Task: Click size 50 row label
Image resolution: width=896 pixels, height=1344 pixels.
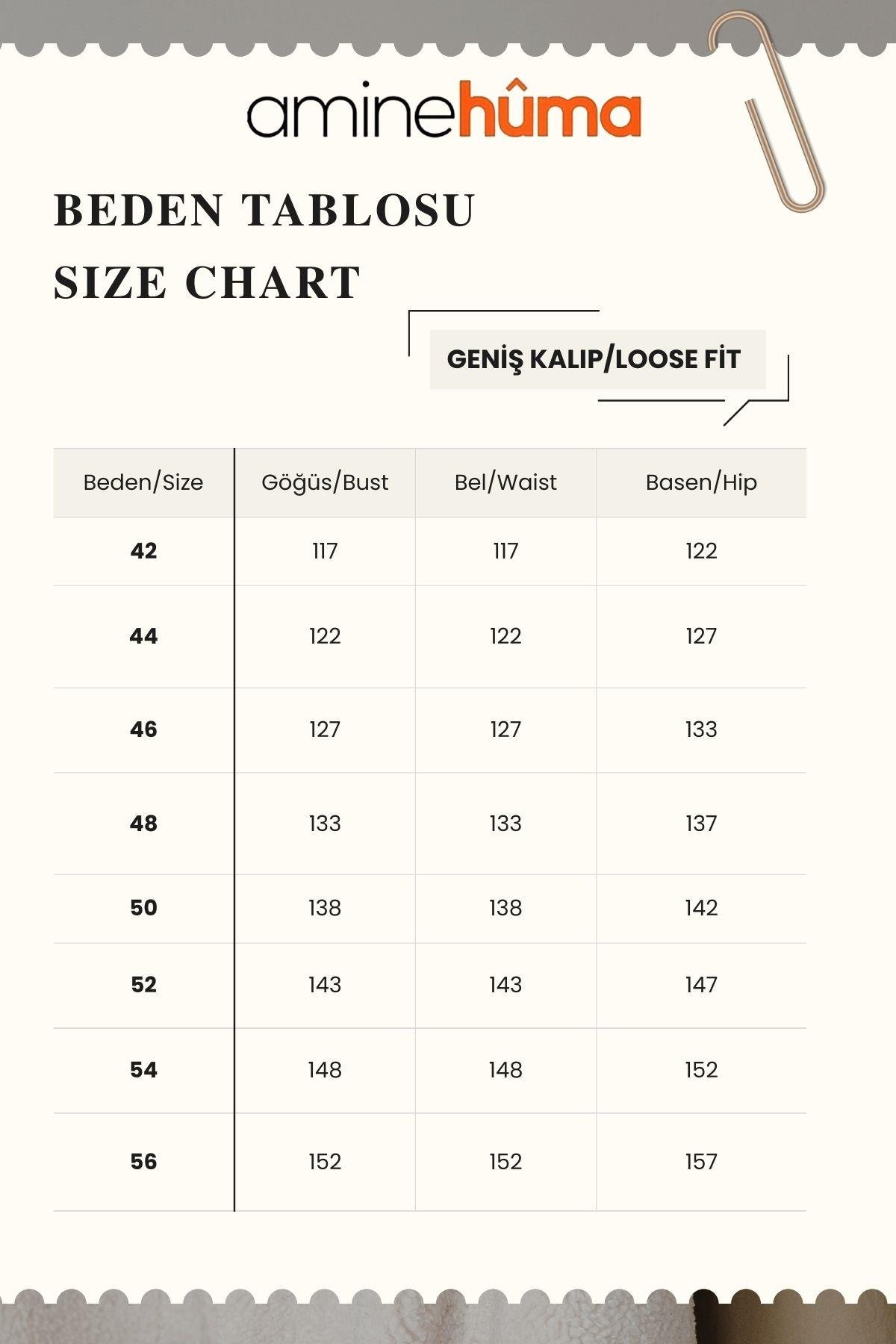Action: tap(143, 908)
